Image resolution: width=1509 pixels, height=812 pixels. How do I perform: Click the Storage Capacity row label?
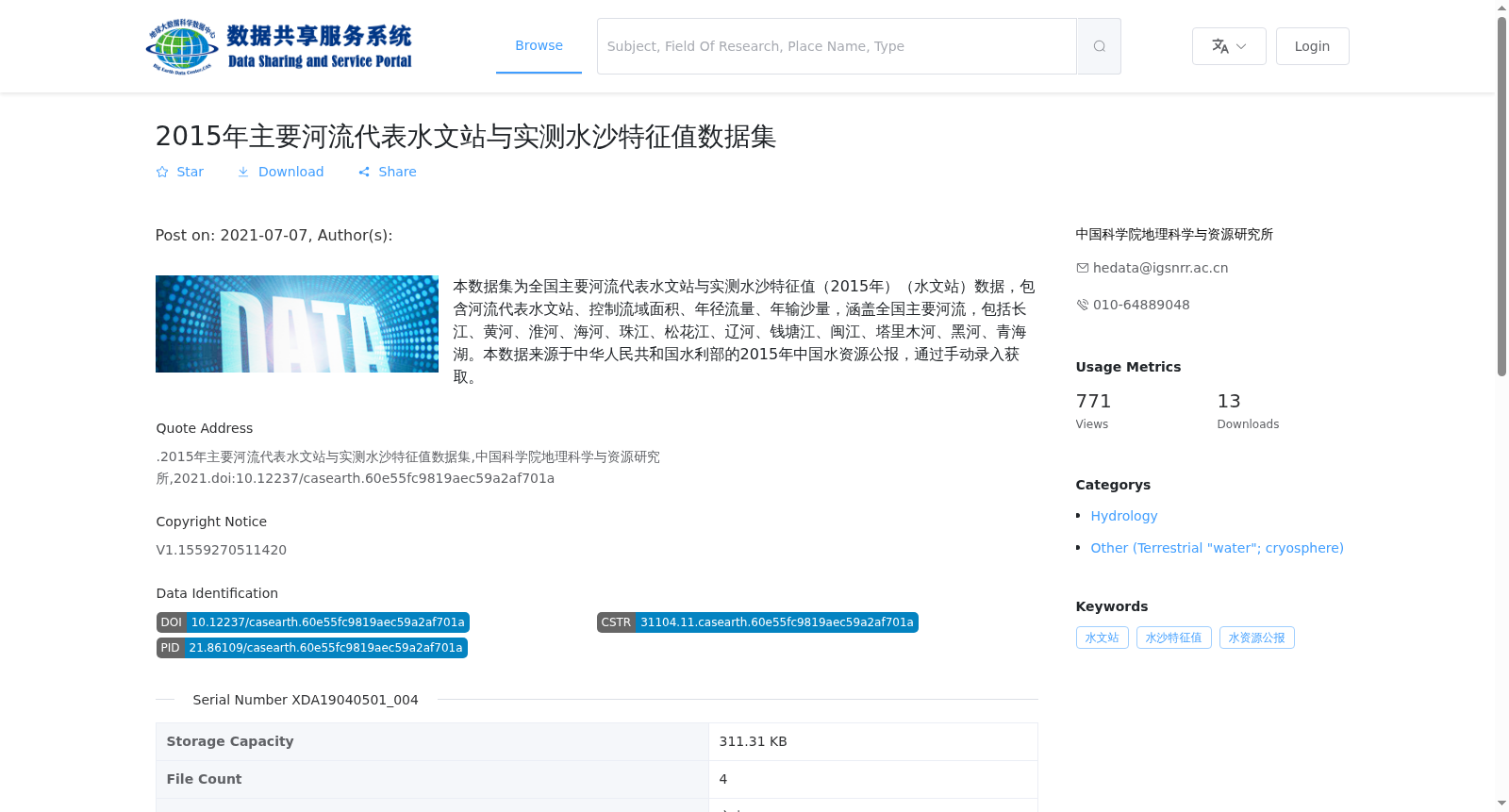coord(230,741)
